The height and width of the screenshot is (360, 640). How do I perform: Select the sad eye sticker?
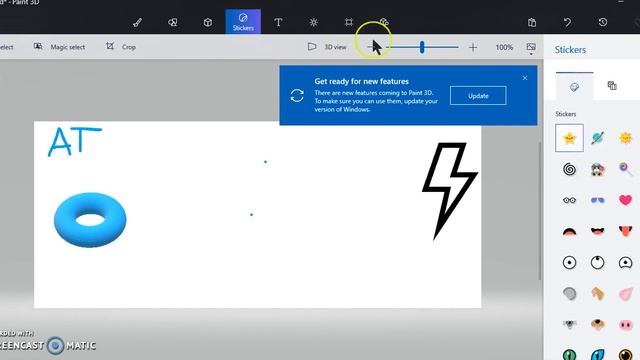coord(625,262)
